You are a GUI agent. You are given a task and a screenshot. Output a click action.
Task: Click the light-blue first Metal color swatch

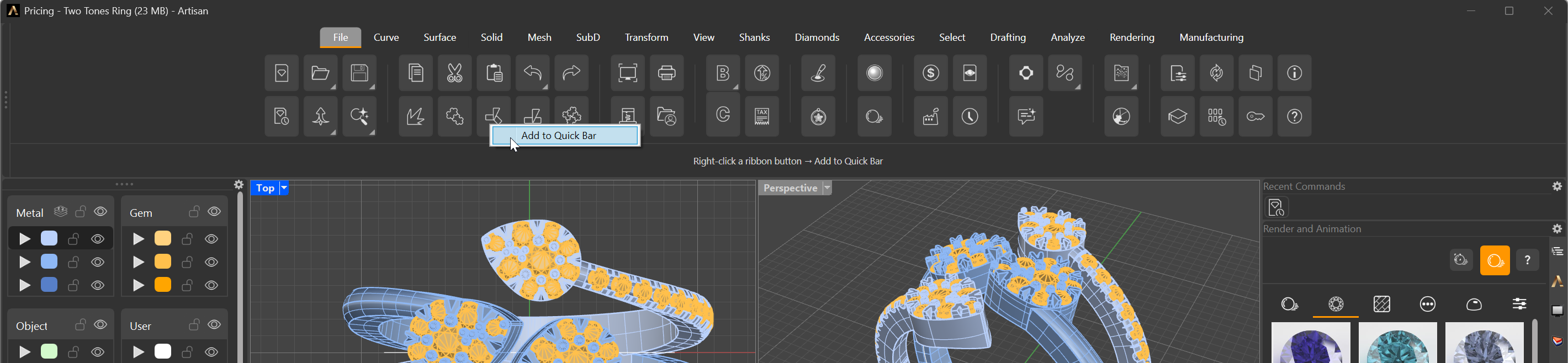click(x=49, y=238)
